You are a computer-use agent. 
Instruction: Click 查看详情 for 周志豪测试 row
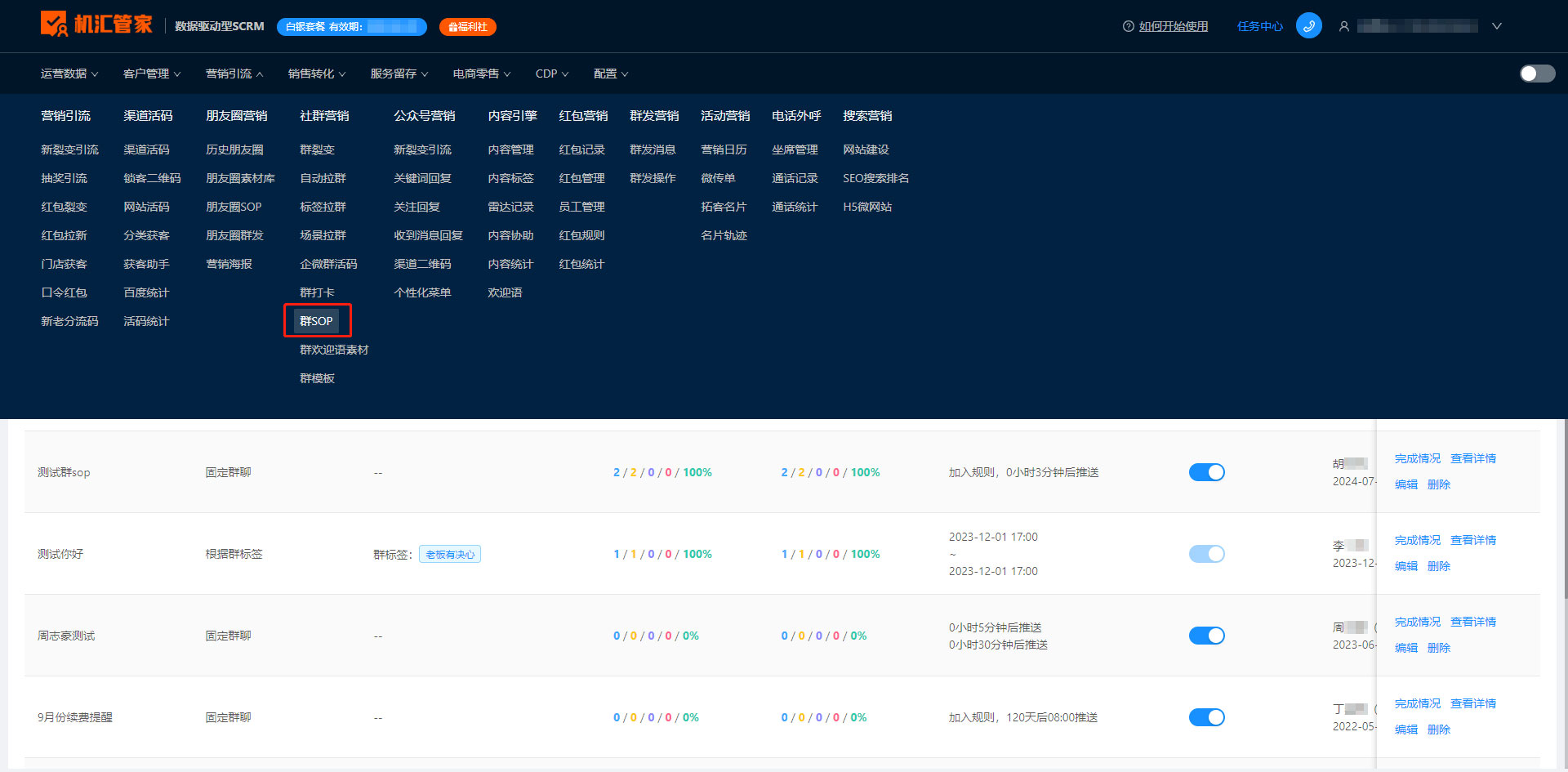pyautogui.click(x=1473, y=622)
